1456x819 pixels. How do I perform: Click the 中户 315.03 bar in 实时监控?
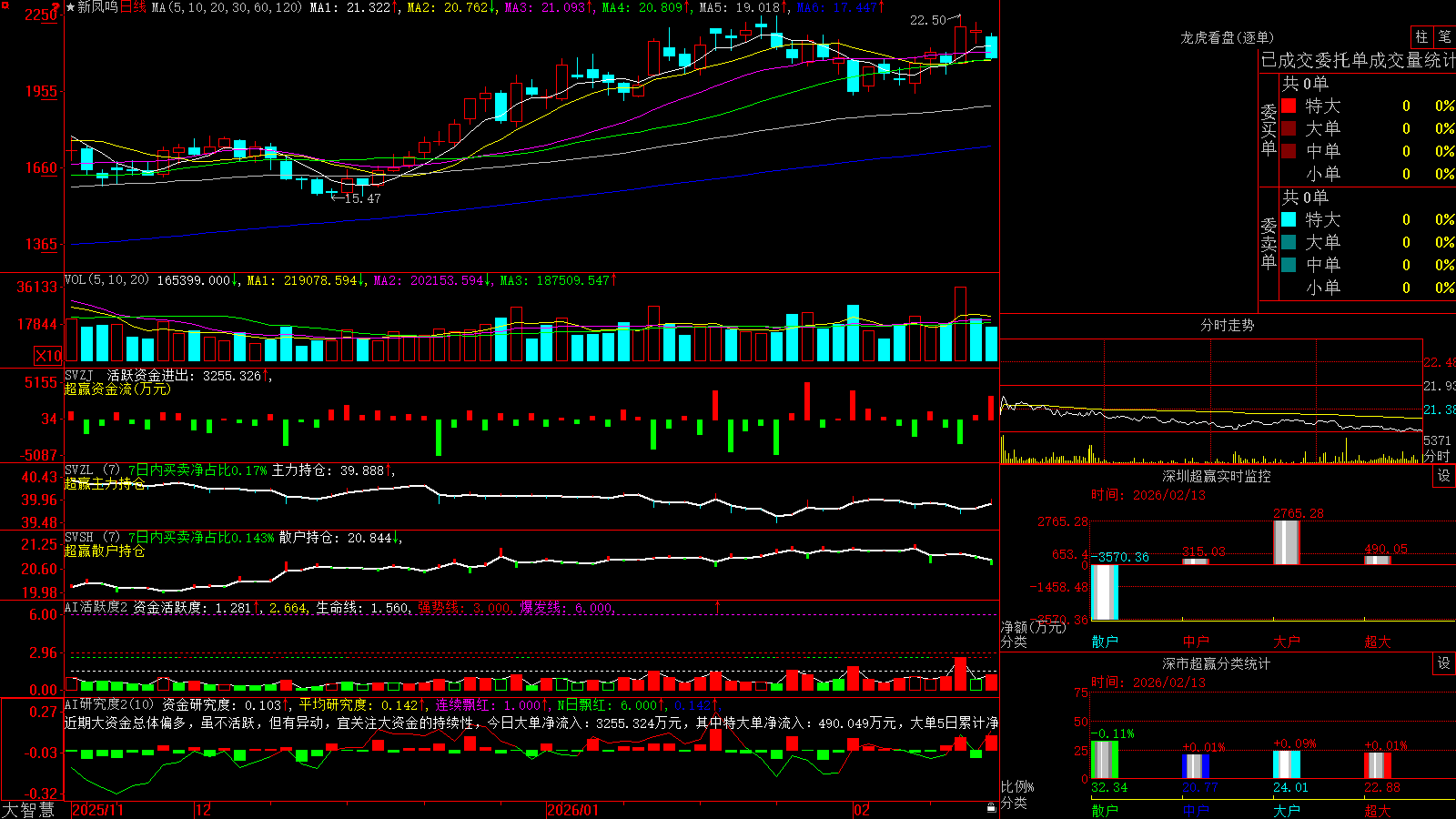1196,561
